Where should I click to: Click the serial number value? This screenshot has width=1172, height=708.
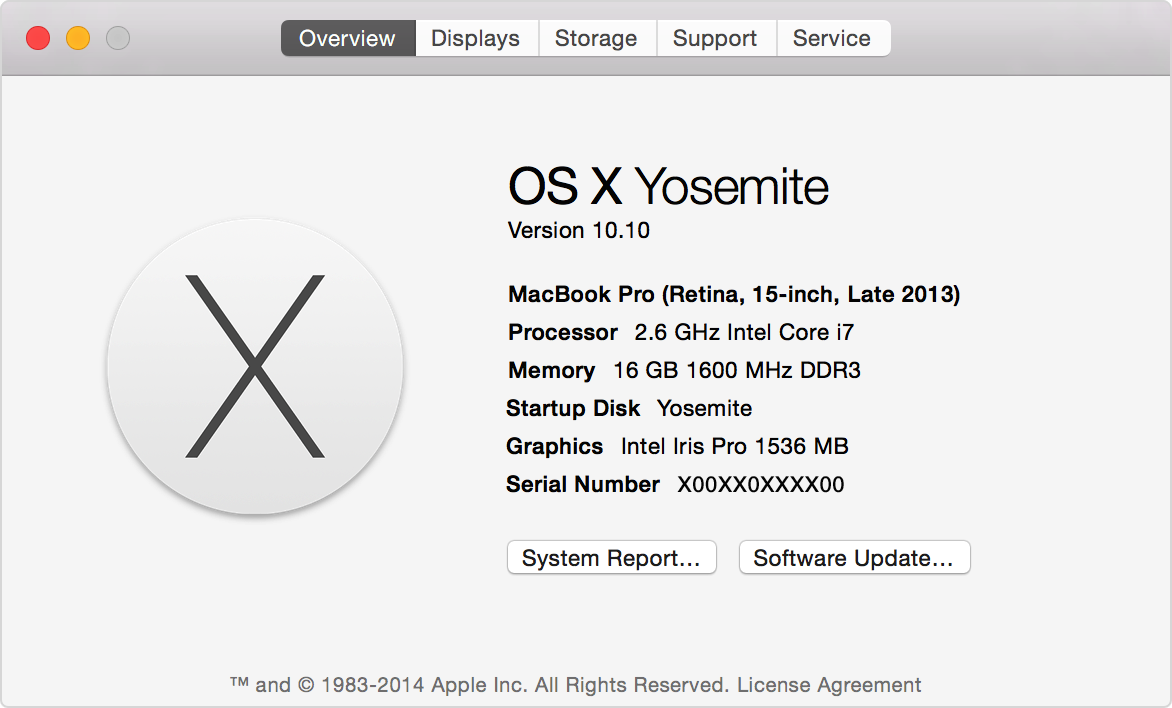point(761,485)
